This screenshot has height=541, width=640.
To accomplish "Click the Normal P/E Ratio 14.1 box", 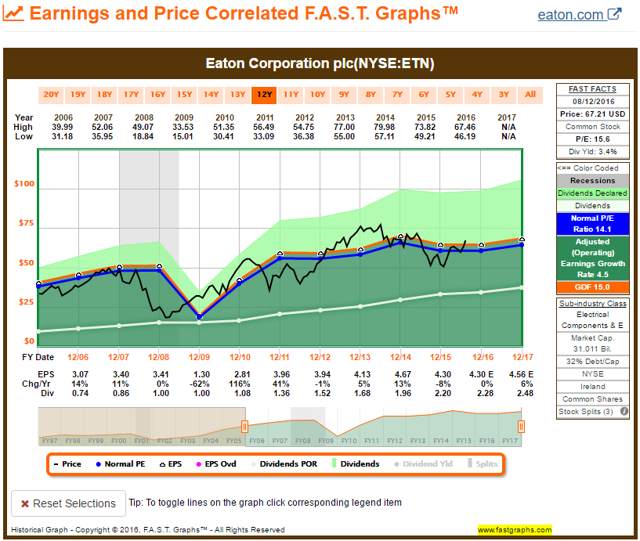I will [x=593, y=224].
